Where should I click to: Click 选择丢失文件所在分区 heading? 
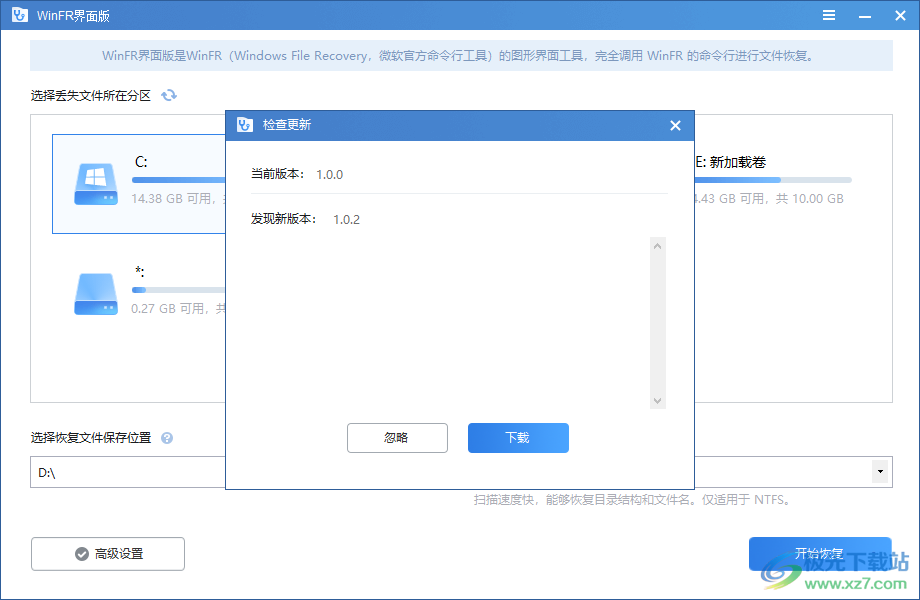(x=90, y=96)
